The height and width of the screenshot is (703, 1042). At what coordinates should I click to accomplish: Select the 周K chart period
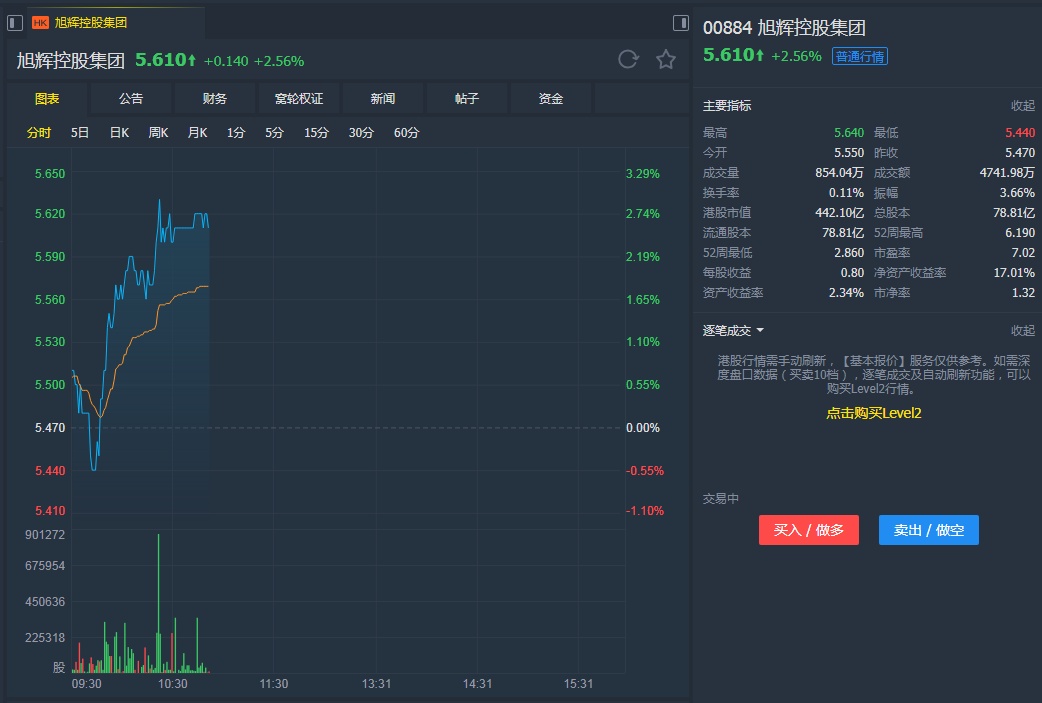pos(158,133)
